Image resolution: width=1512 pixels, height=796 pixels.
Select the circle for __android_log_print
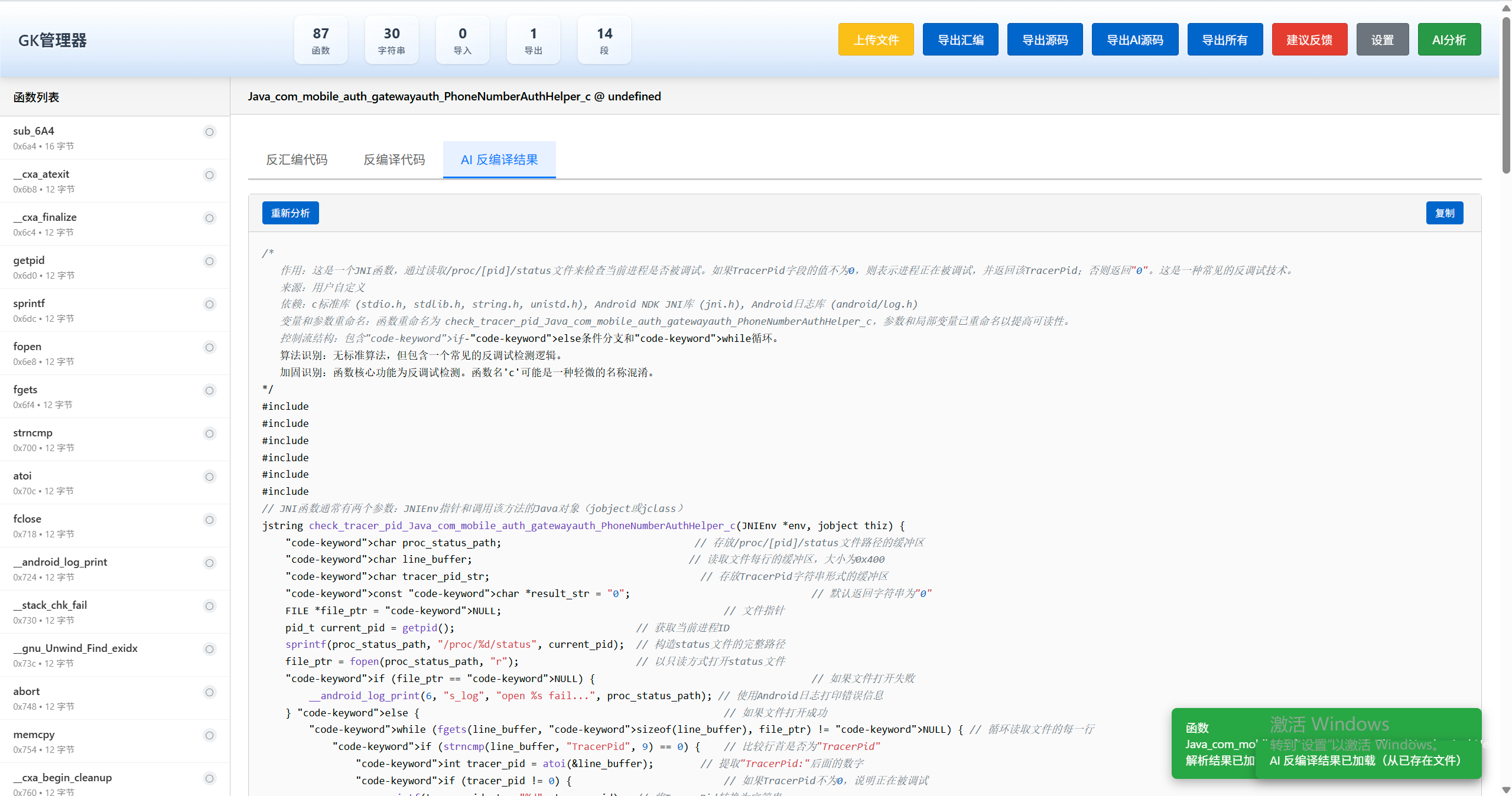[x=209, y=563]
